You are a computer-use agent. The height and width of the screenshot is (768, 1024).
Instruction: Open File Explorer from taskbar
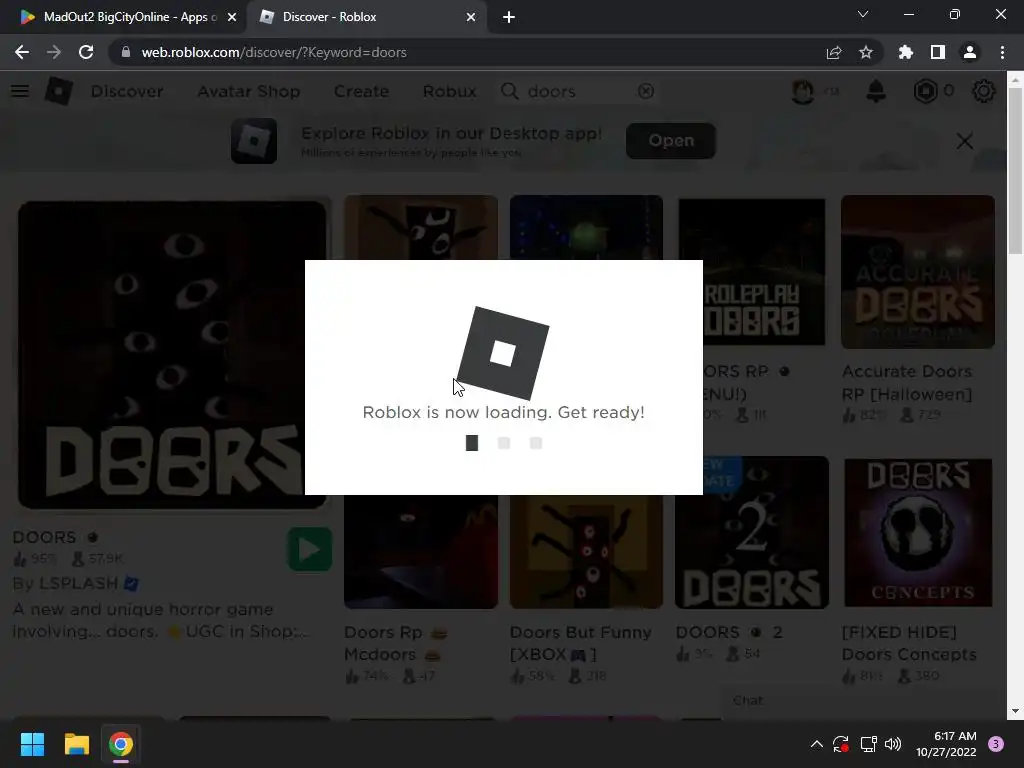coord(76,744)
